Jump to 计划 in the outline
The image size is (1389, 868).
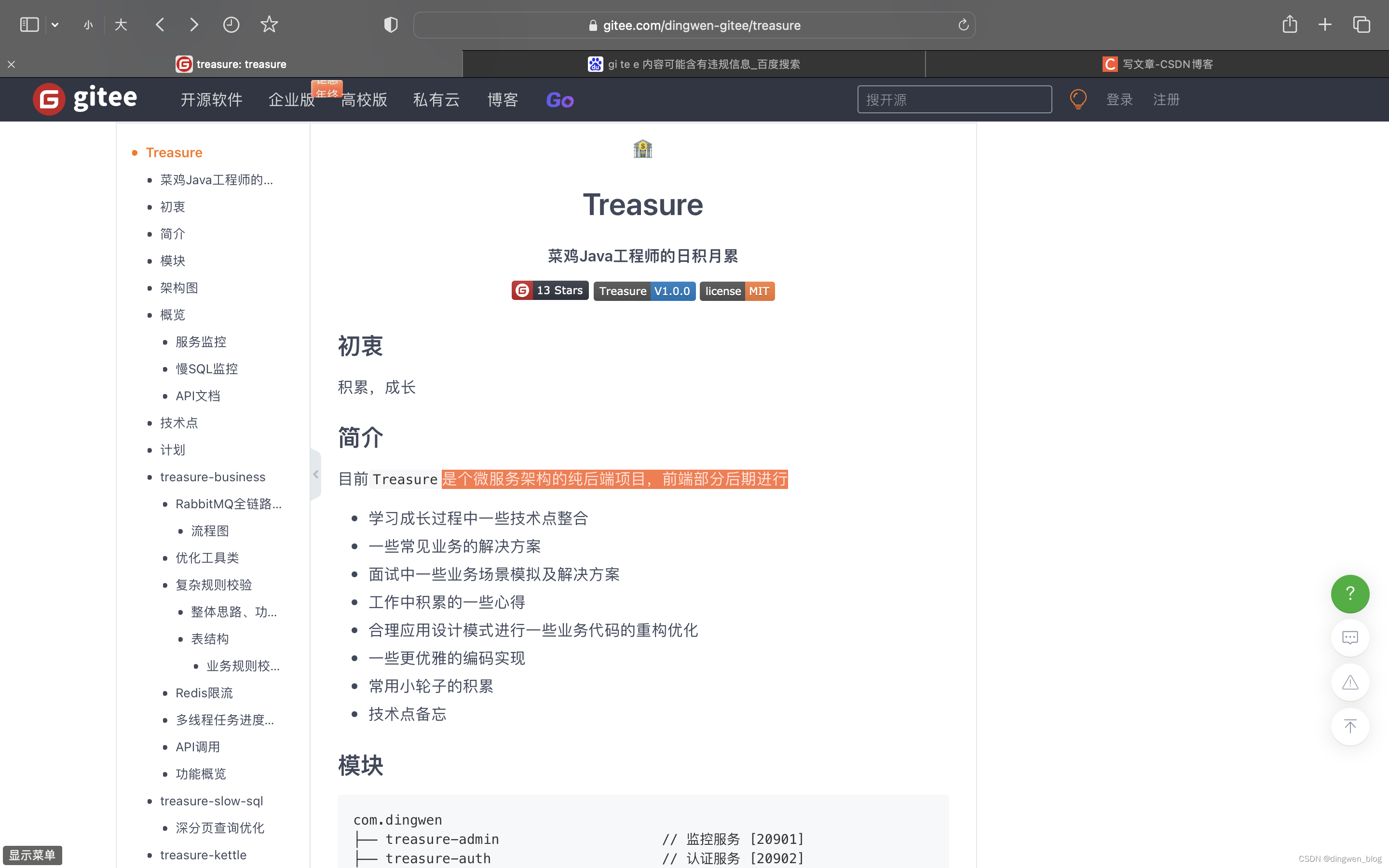click(x=172, y=449)
